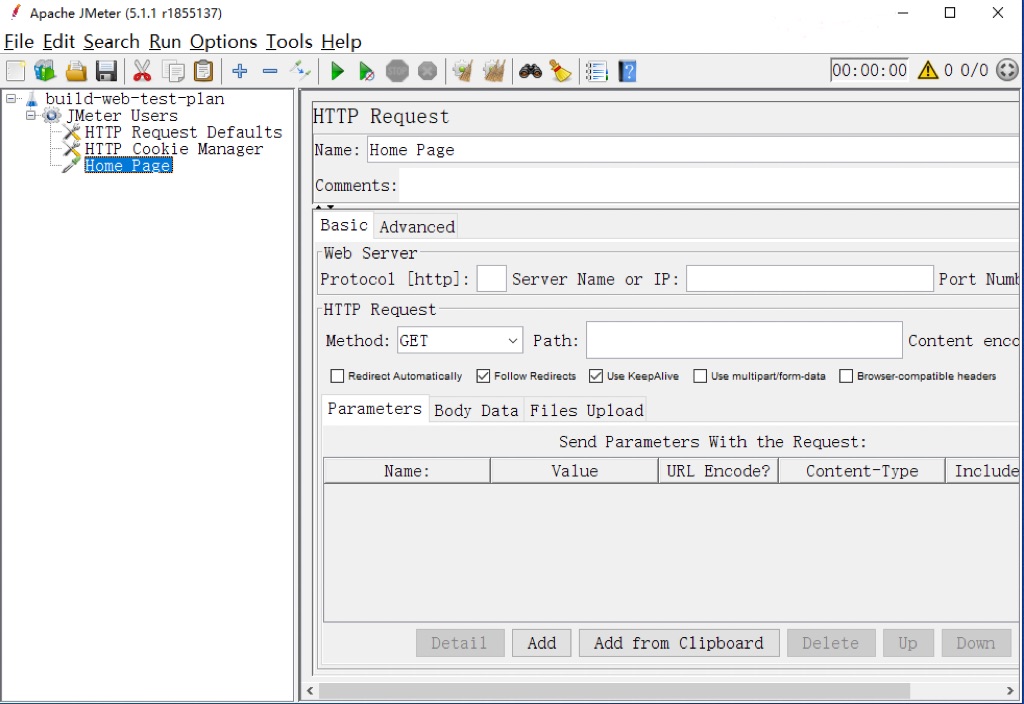This screenshot has height=704, width=1024.
Task: Save the test plan with floppy icon
Action: (x=106, y=71)
